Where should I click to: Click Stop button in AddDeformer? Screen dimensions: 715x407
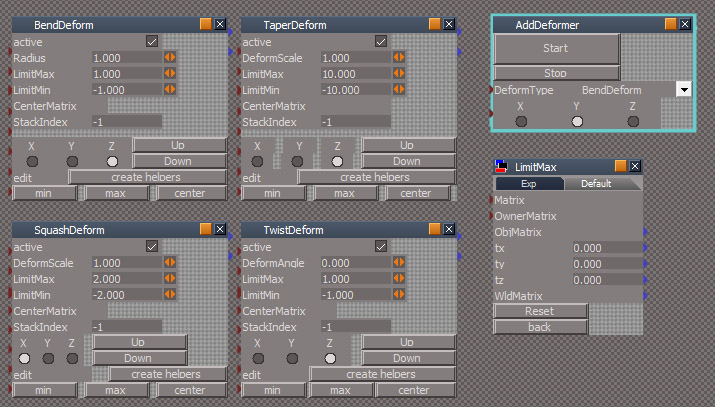coord(556,72)
